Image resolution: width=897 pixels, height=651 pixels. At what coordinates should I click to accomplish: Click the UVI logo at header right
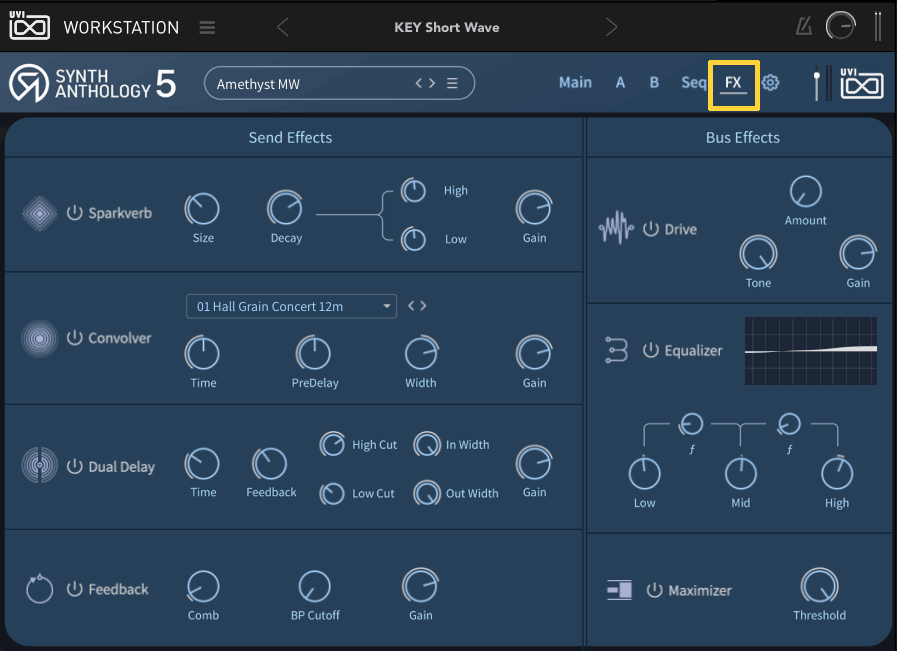point(862,84)
